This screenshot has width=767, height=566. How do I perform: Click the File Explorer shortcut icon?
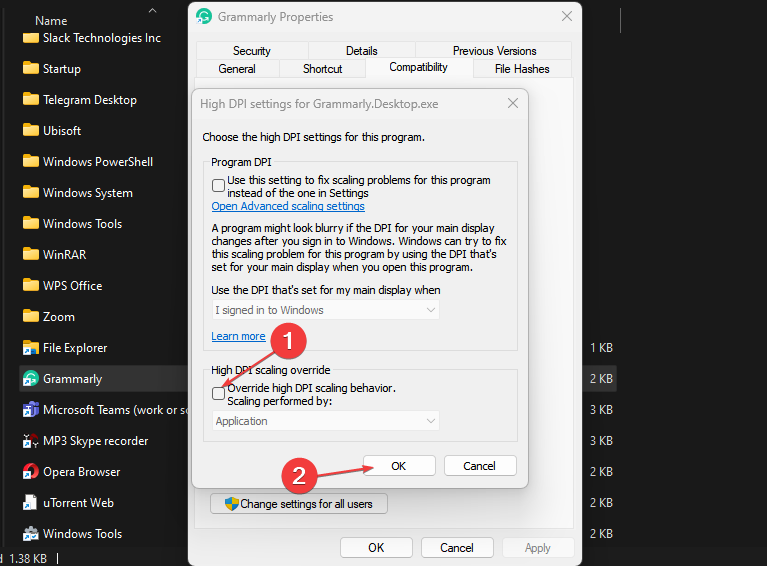[30, 348]
